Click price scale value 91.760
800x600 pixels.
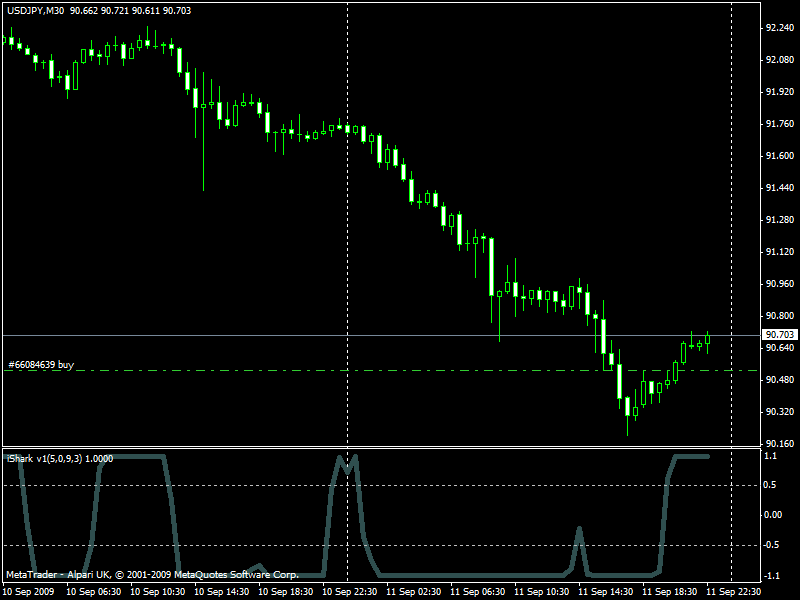(780, 124)
